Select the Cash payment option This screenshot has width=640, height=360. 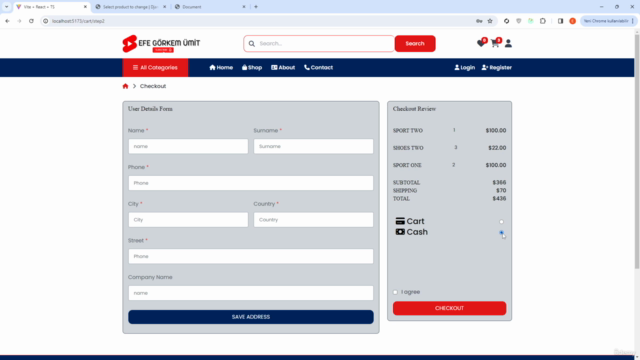click(x=501, y=232)
